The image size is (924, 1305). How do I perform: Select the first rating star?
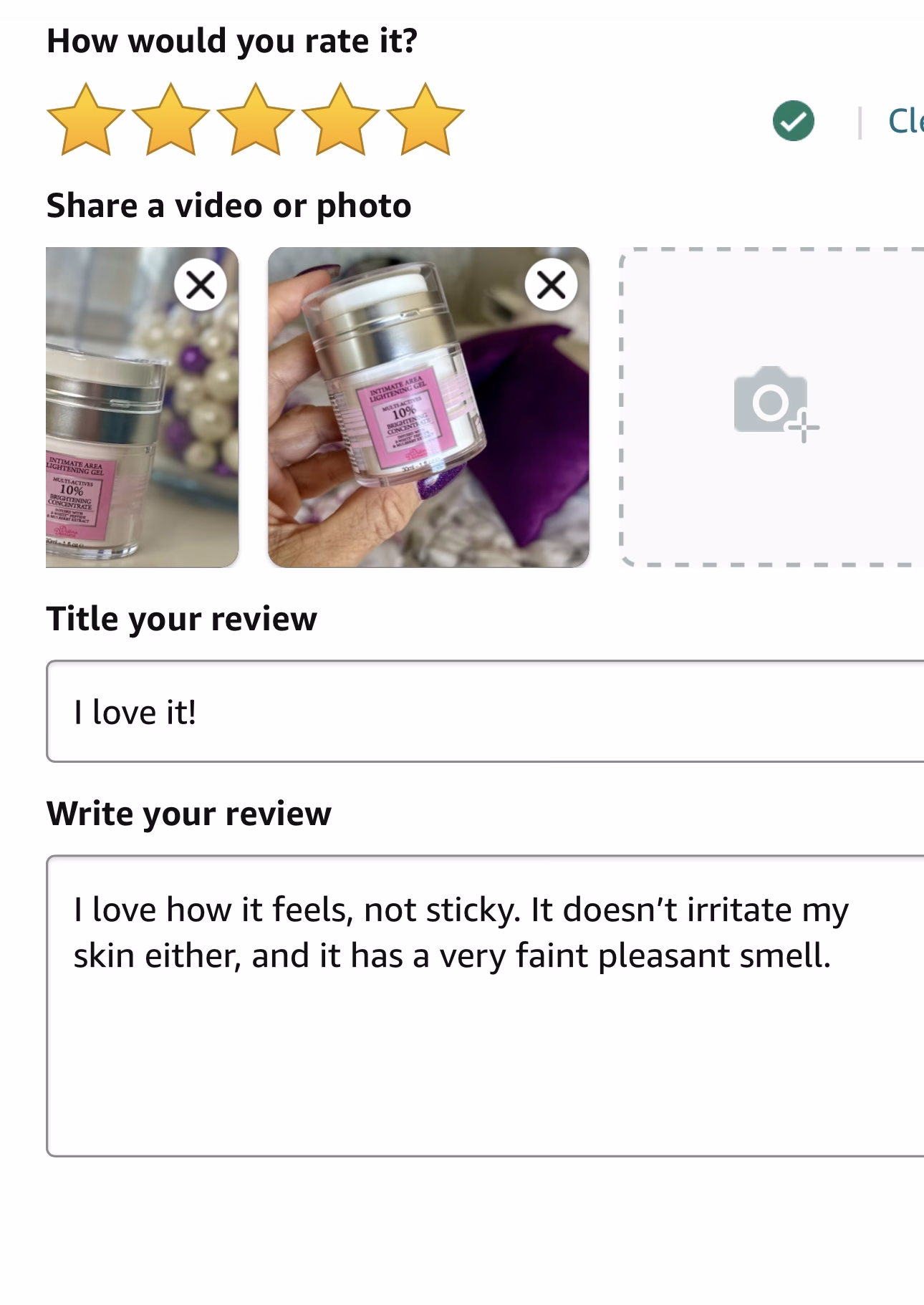(85, 120)
